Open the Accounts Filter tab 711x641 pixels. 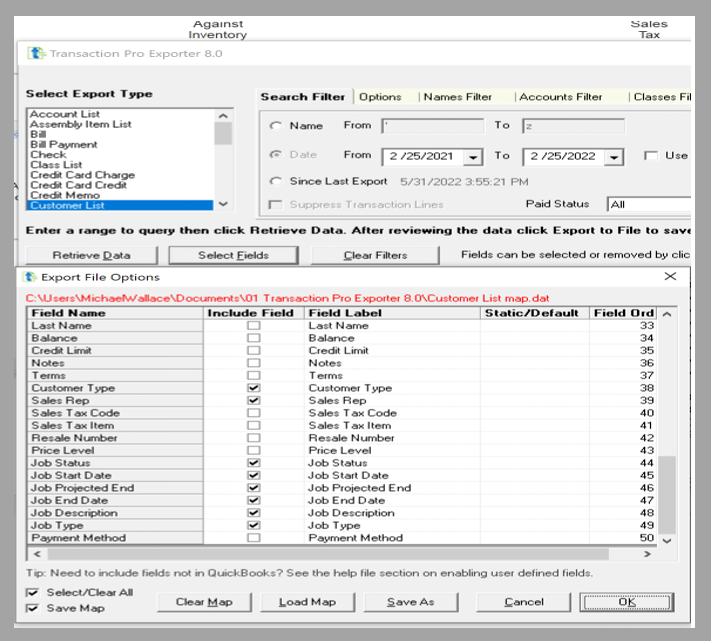[560, 97]
